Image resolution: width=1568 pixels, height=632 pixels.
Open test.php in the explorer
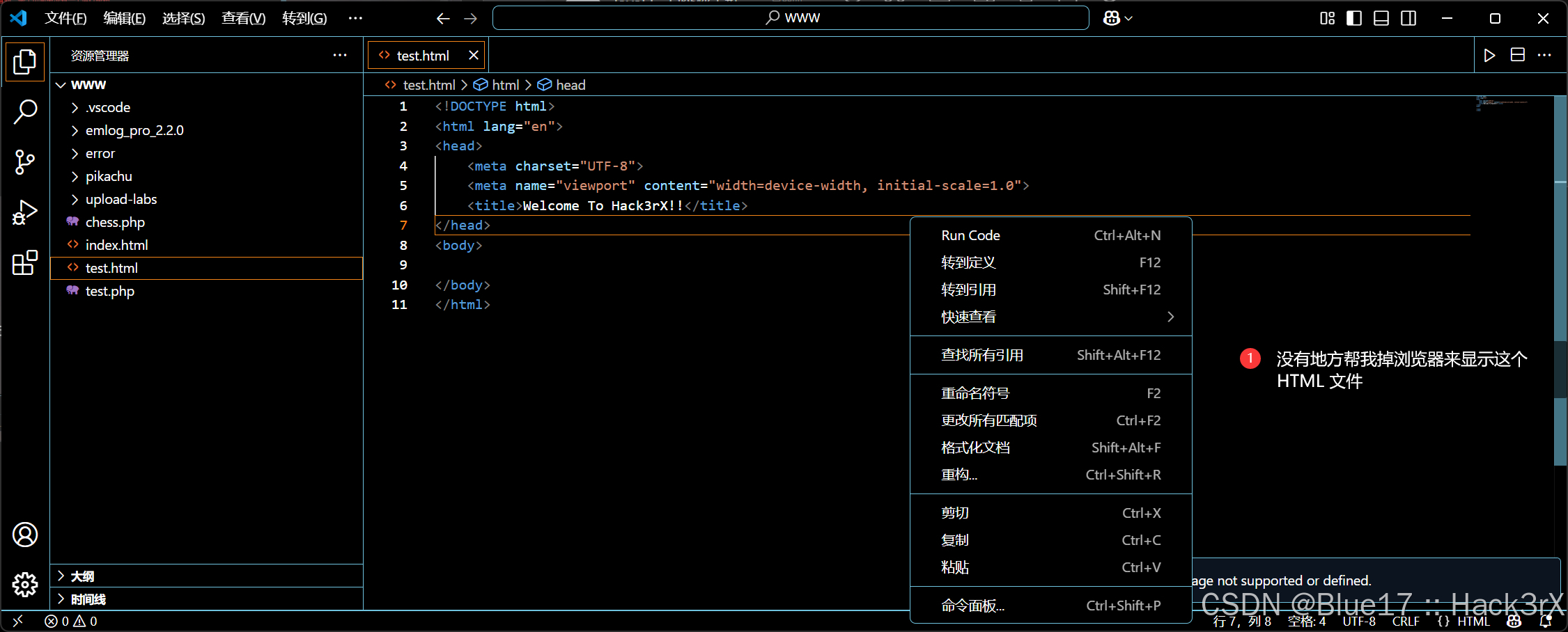pyautogui.click(x=207, y=291)
